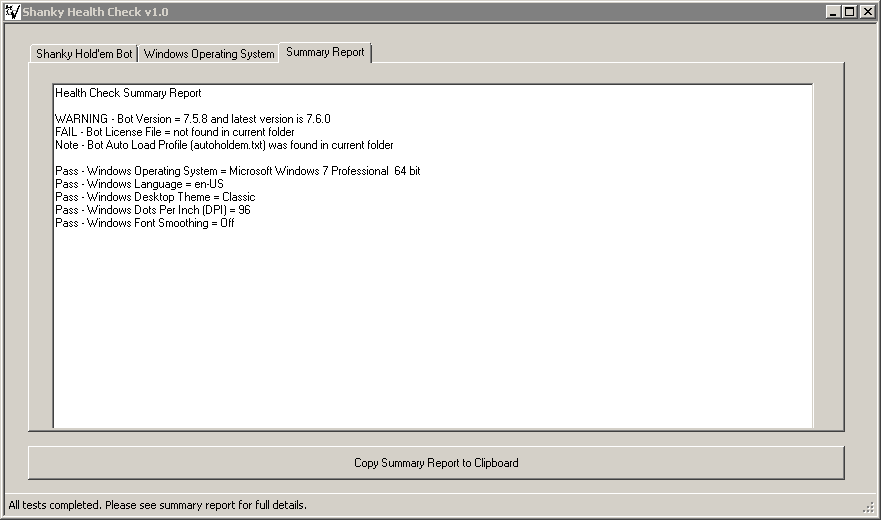Click the FAIL Bot License File line
The width and height of the screenshot is (881, 520).
175,132
